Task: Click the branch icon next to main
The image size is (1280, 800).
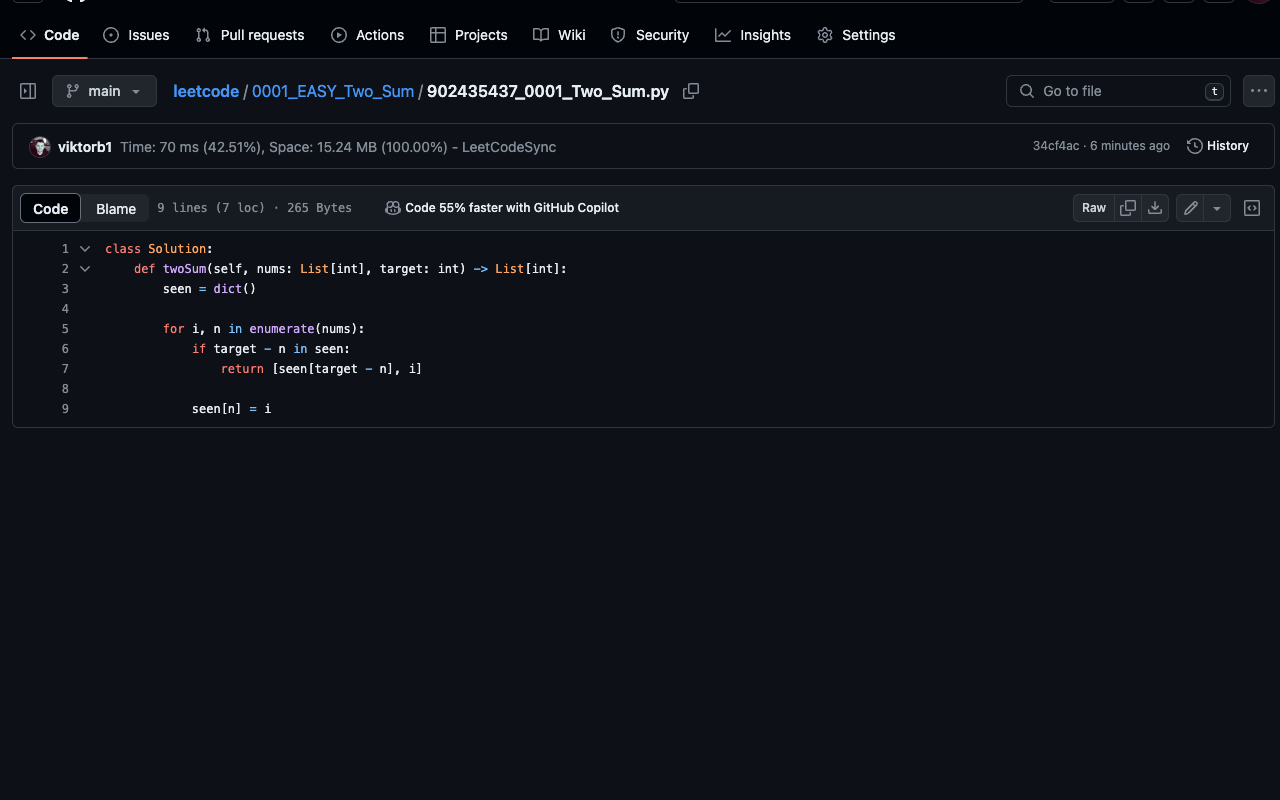Action: (x=71, y=90)
